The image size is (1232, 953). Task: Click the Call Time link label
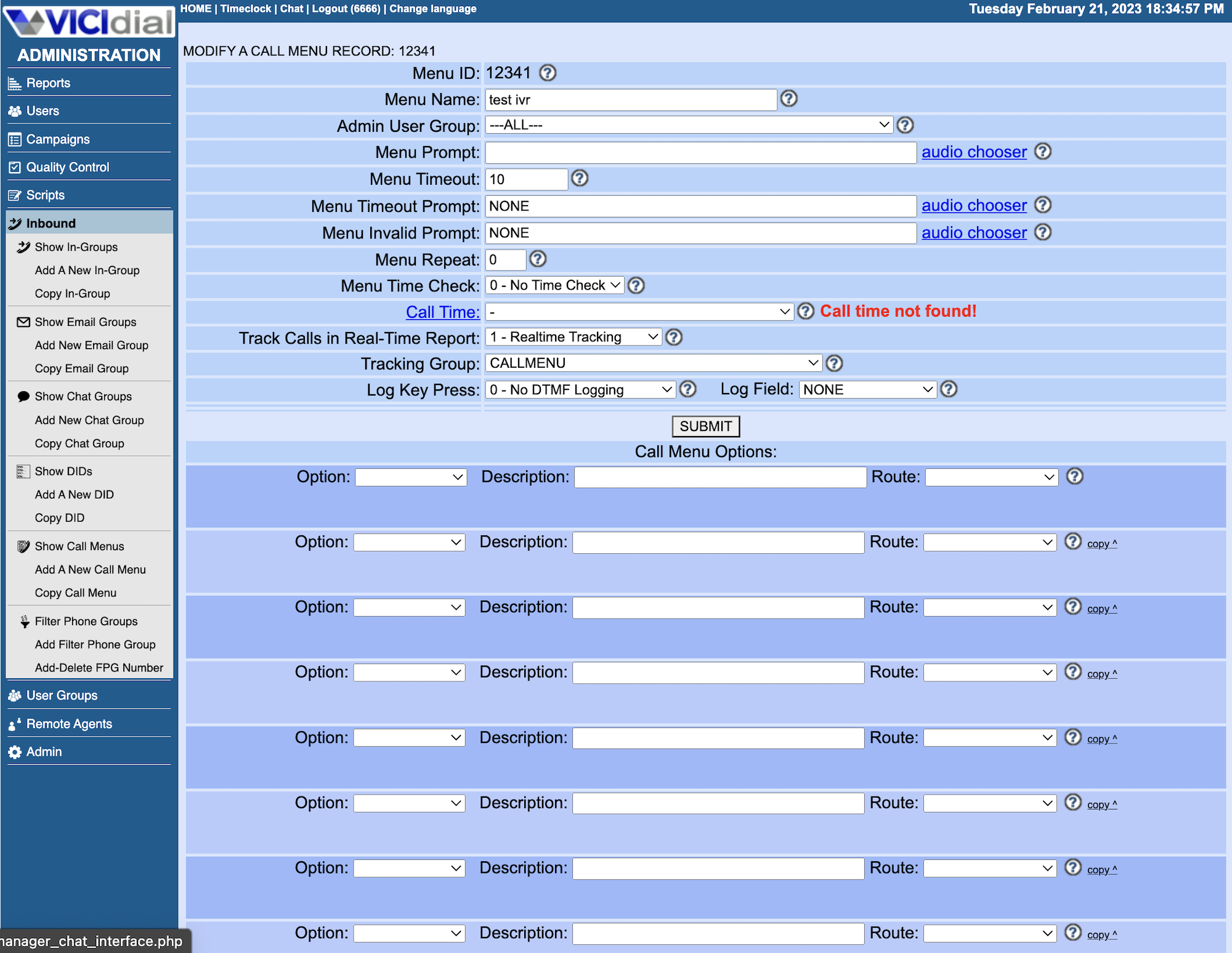440,311
